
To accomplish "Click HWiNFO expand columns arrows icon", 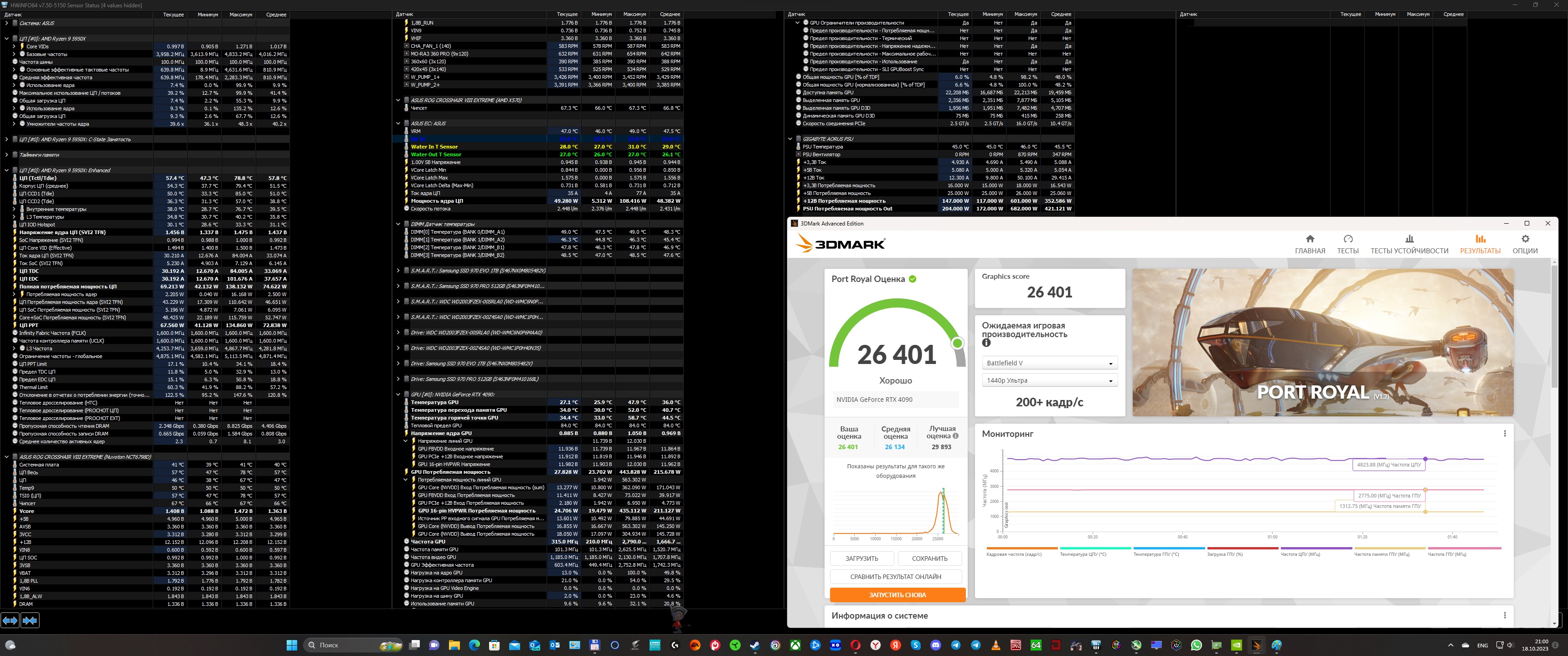I will pyautogui.click(x=10, y=621).
